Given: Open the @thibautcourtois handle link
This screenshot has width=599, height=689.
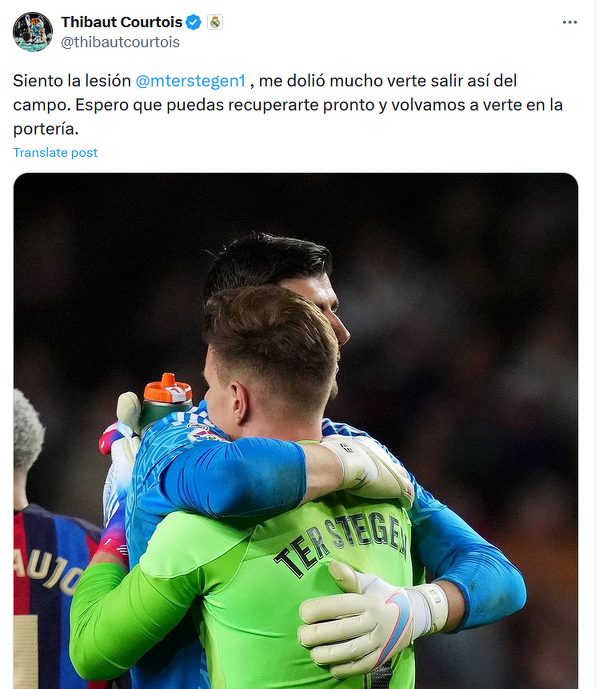Looking at the screenshot, I should 120,42.
